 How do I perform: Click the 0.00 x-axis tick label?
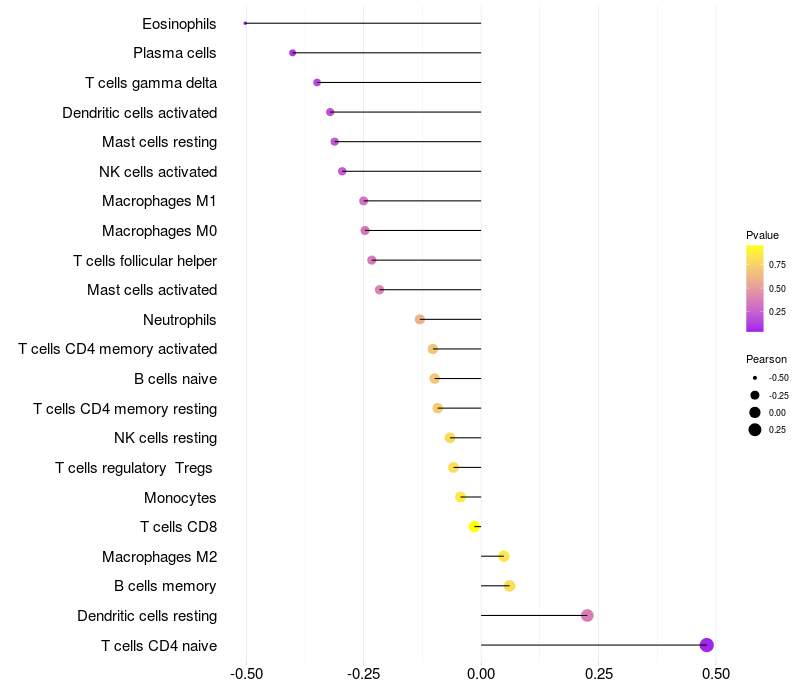tap(481, 674)
